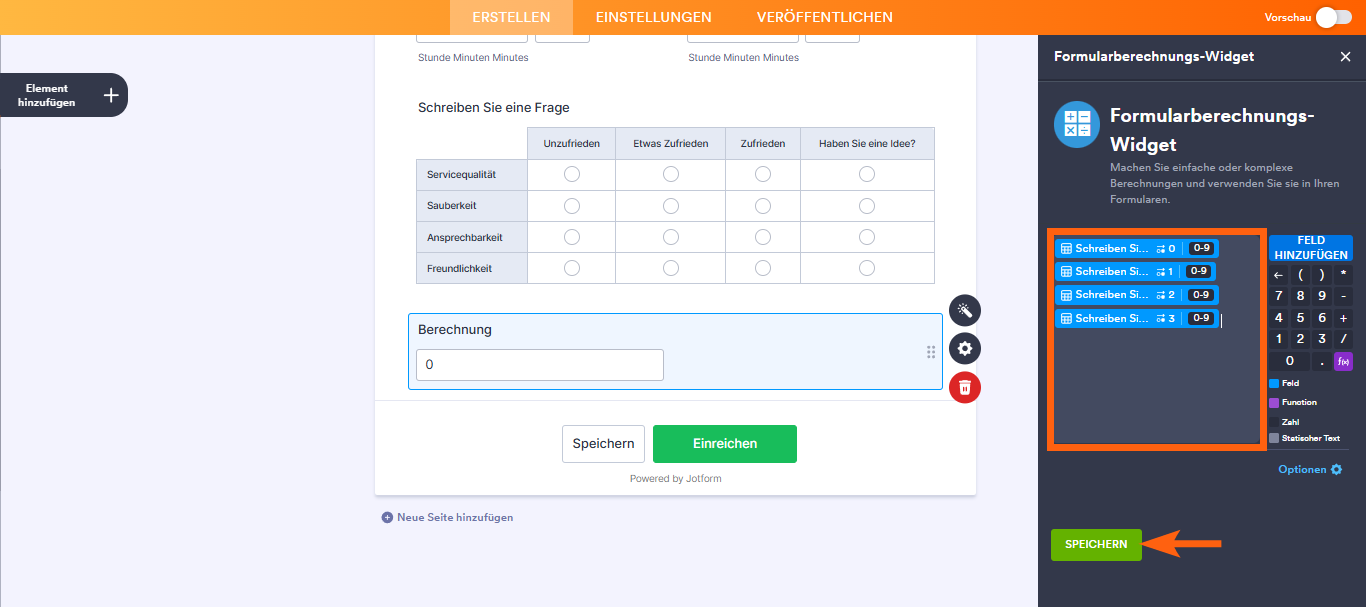Click the function f(x) calculator key
Viewport: 1366px width, 607px height.
1343,361
